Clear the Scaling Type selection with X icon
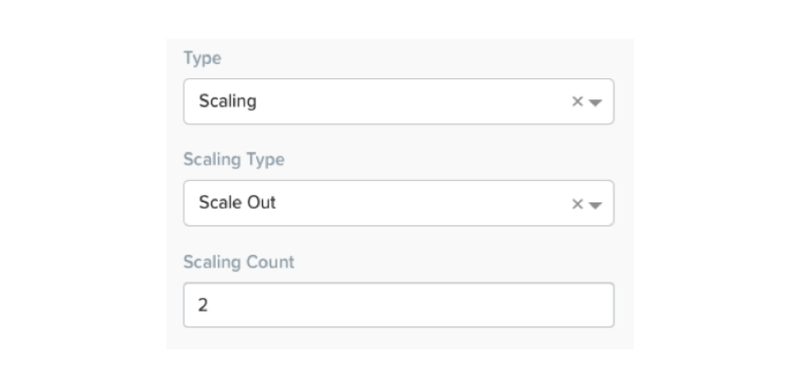800x388 pixels. coord(577,204)
